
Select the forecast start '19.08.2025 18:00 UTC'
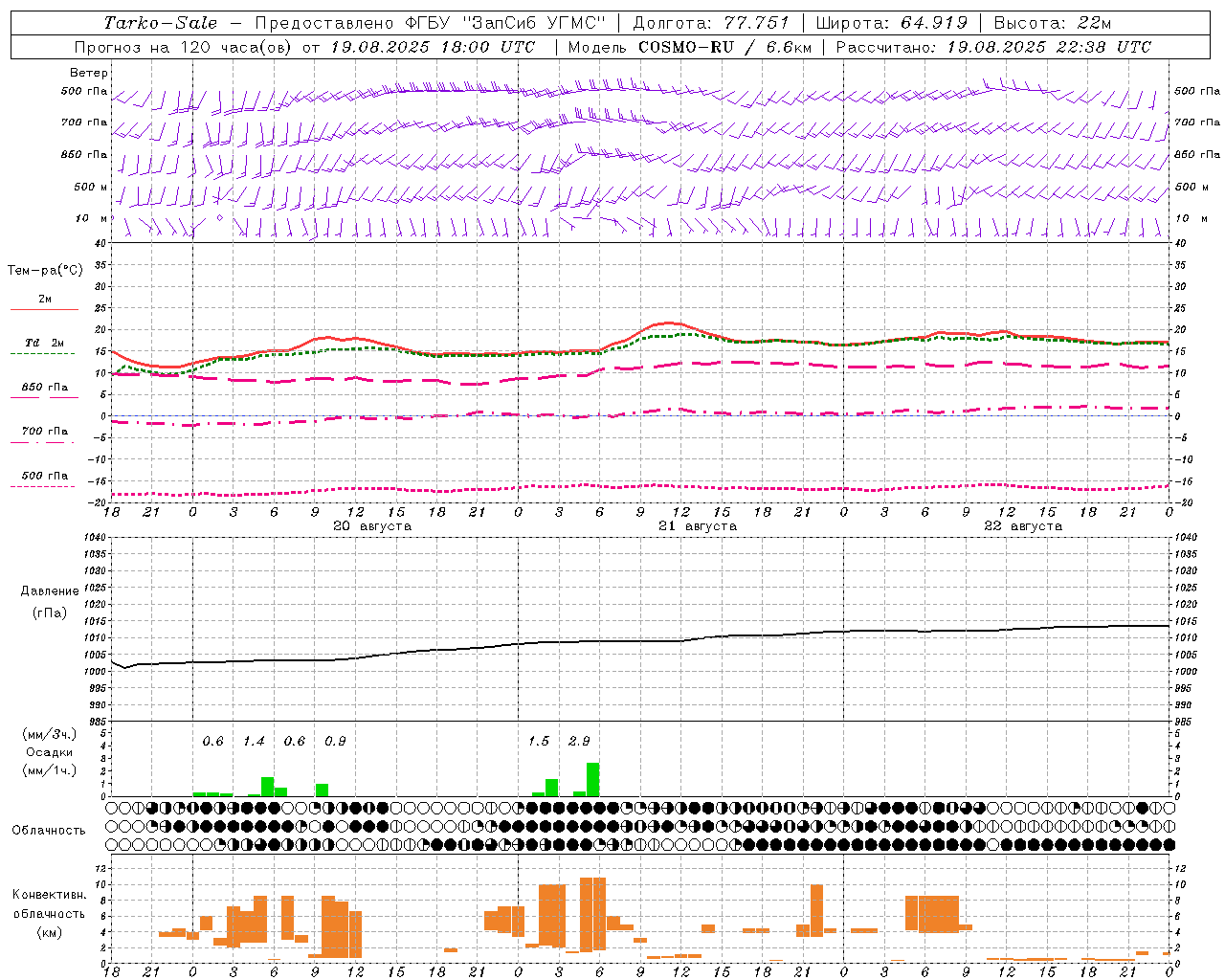(433, 47)
